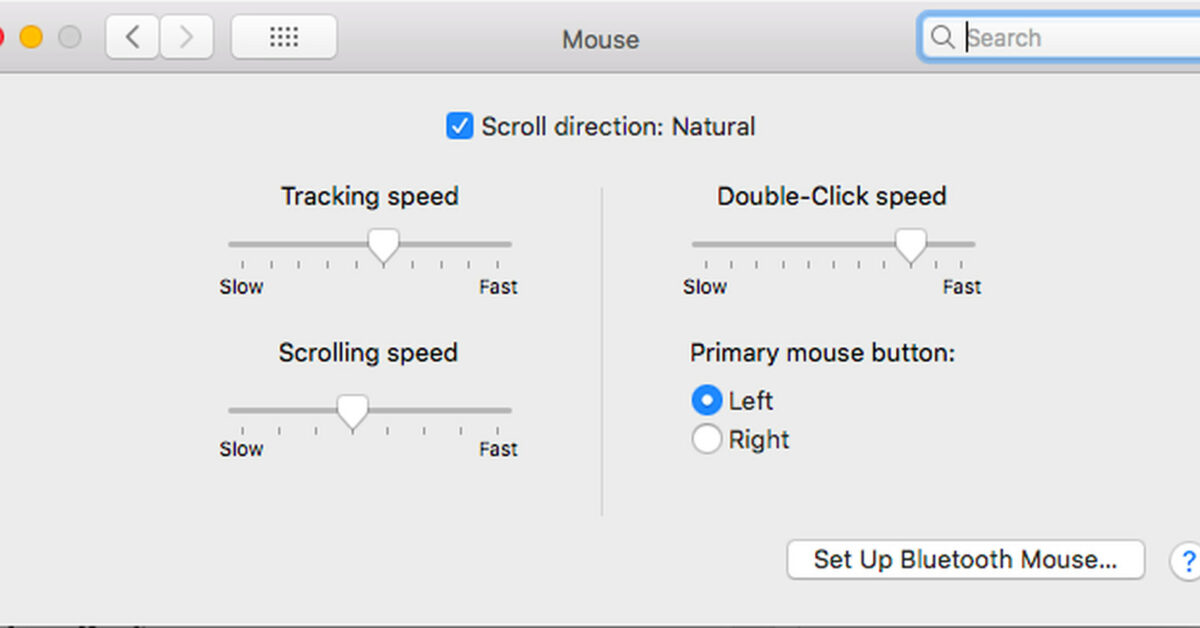The width and height of the screenshot is (1200, 628).
Task: Uncheck Scroll direction: Natural
Action: click(459, 126)
